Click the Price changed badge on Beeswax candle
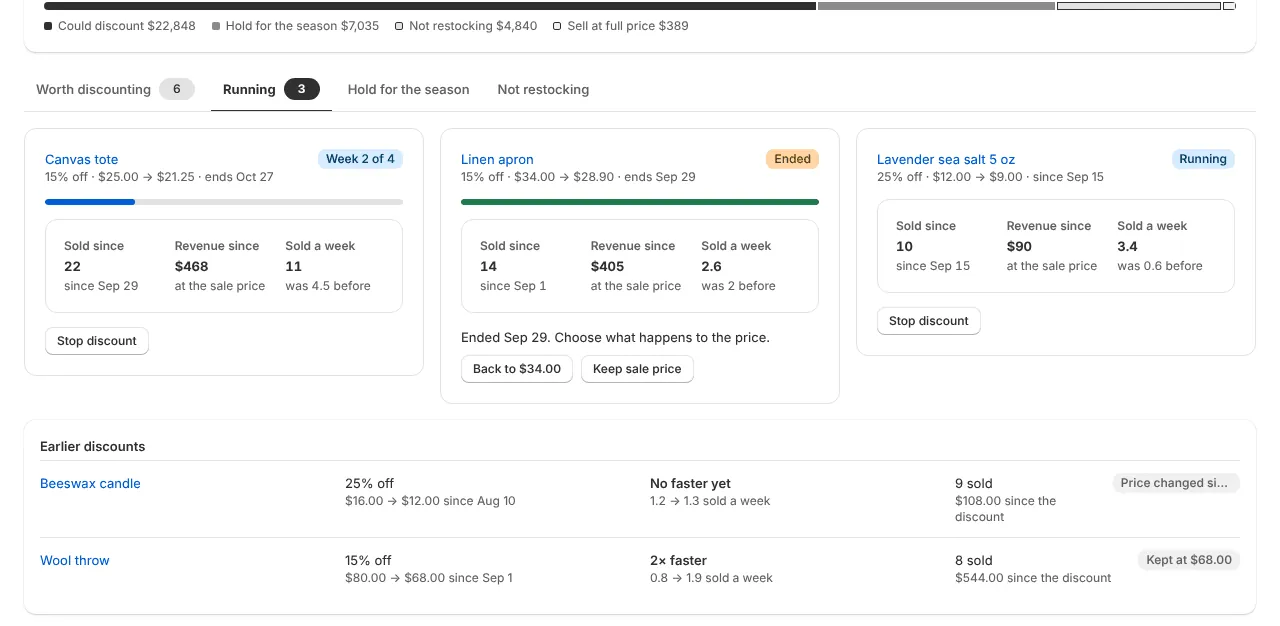Screen dimensions: 1280x626 click(1176, 483)
